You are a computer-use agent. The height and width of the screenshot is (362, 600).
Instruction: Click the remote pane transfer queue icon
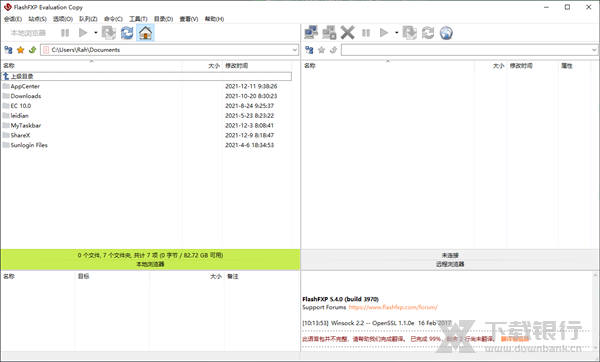[x=409, y=33]
